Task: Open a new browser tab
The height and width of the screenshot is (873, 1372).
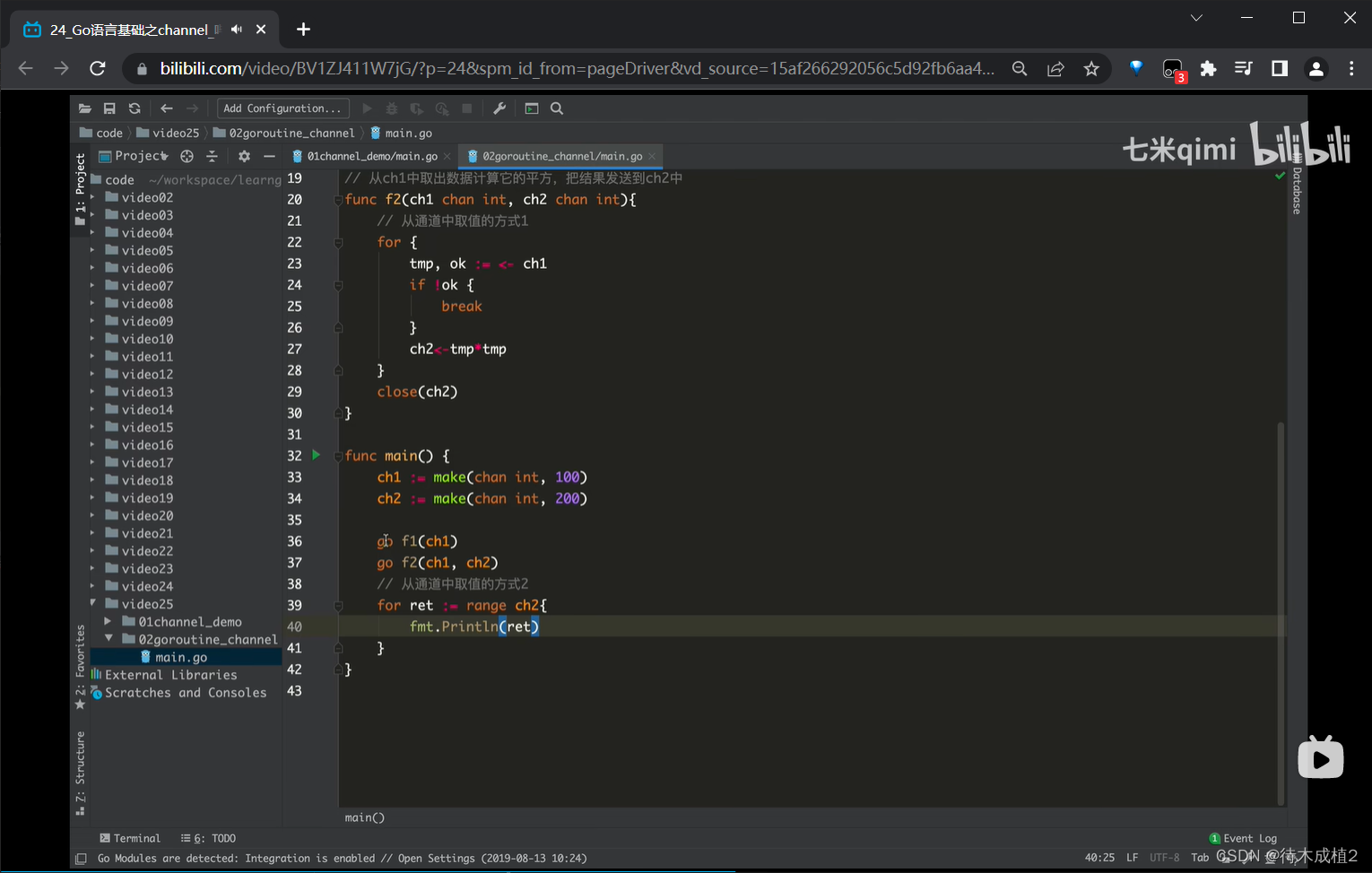Action: 303,30
